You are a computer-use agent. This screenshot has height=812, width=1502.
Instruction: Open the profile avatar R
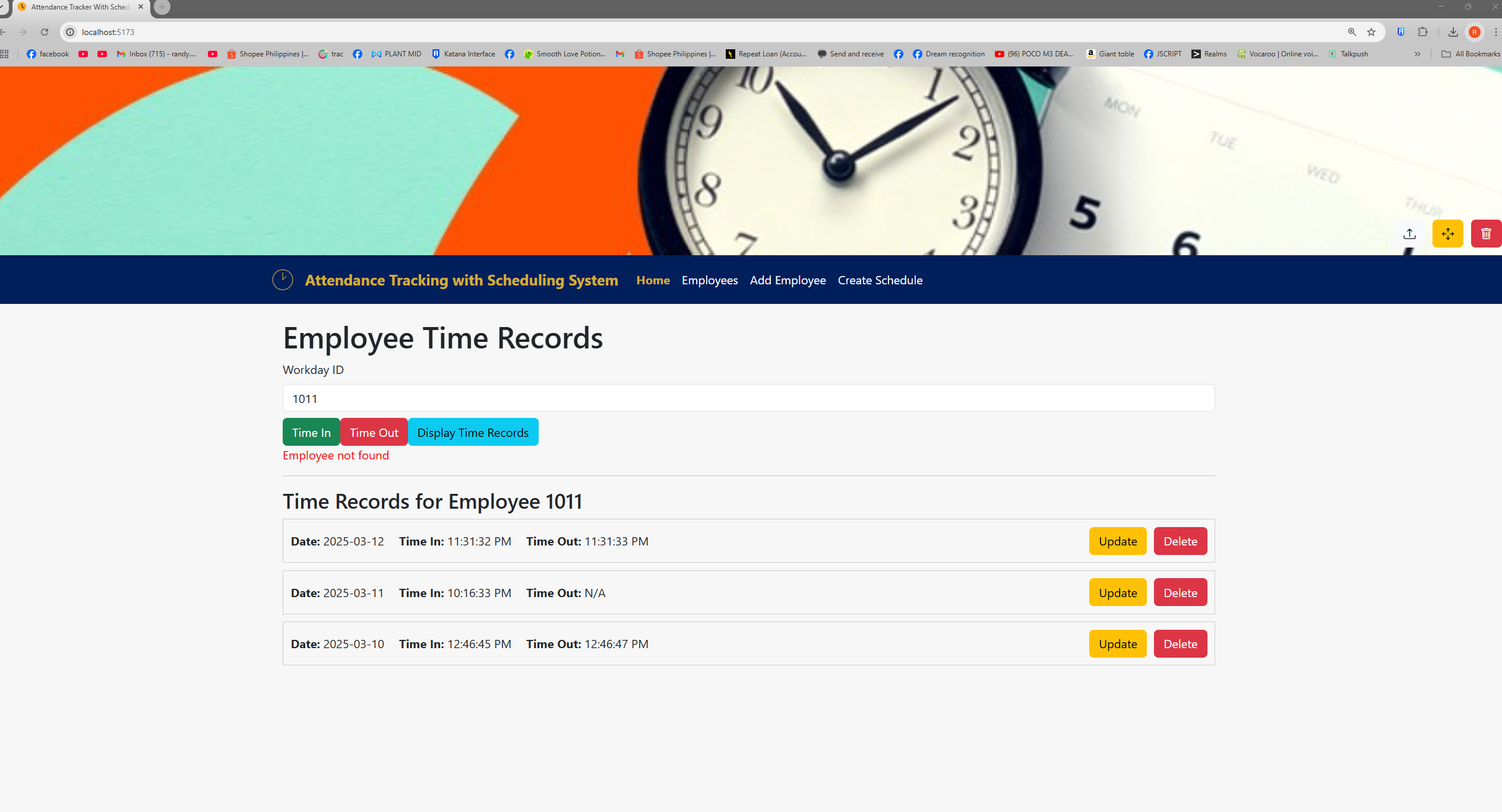coord(1475,32)
